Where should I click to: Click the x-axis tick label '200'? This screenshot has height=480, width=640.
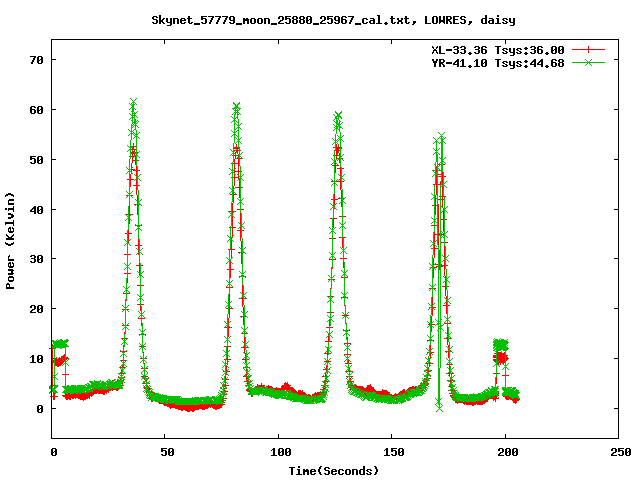click(508, 452)
